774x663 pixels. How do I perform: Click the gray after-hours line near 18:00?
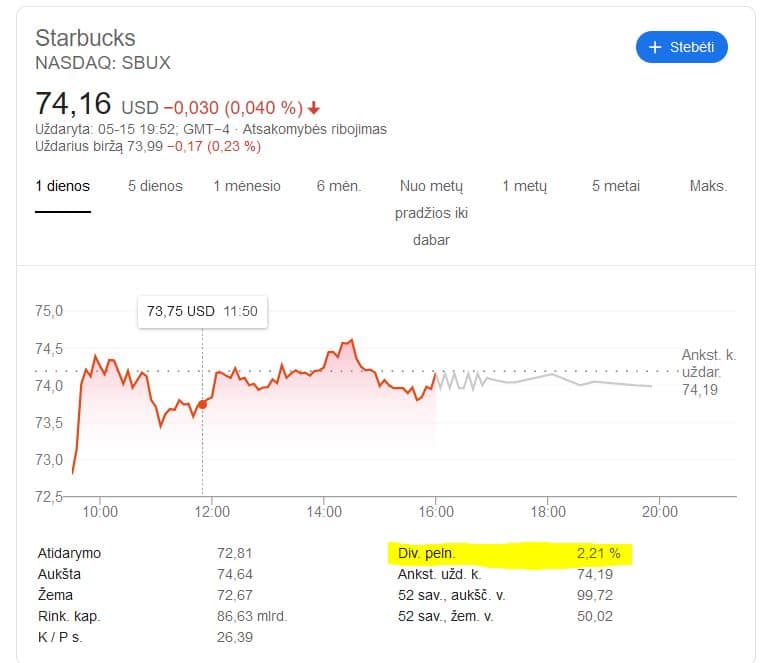549,375
